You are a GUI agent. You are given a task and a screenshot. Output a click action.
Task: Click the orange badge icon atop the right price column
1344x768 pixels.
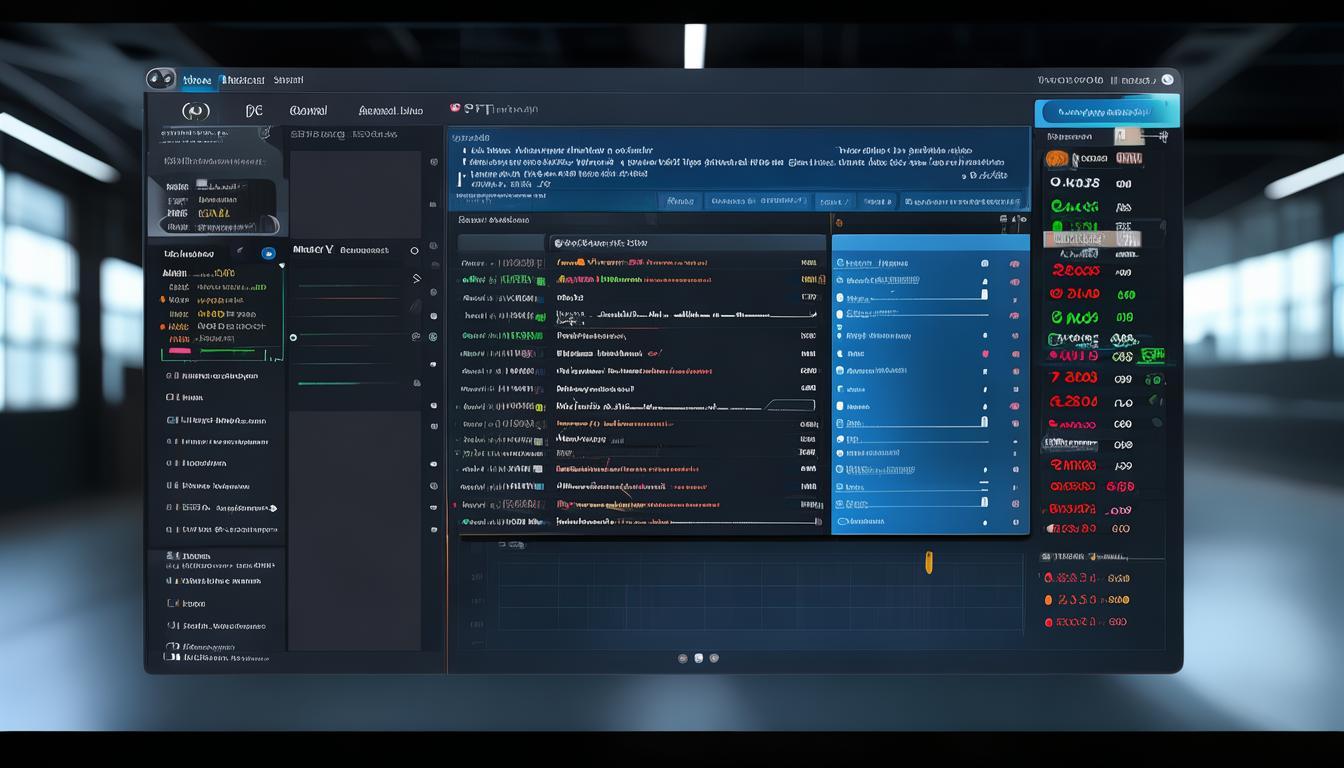tap(1057, 159)
